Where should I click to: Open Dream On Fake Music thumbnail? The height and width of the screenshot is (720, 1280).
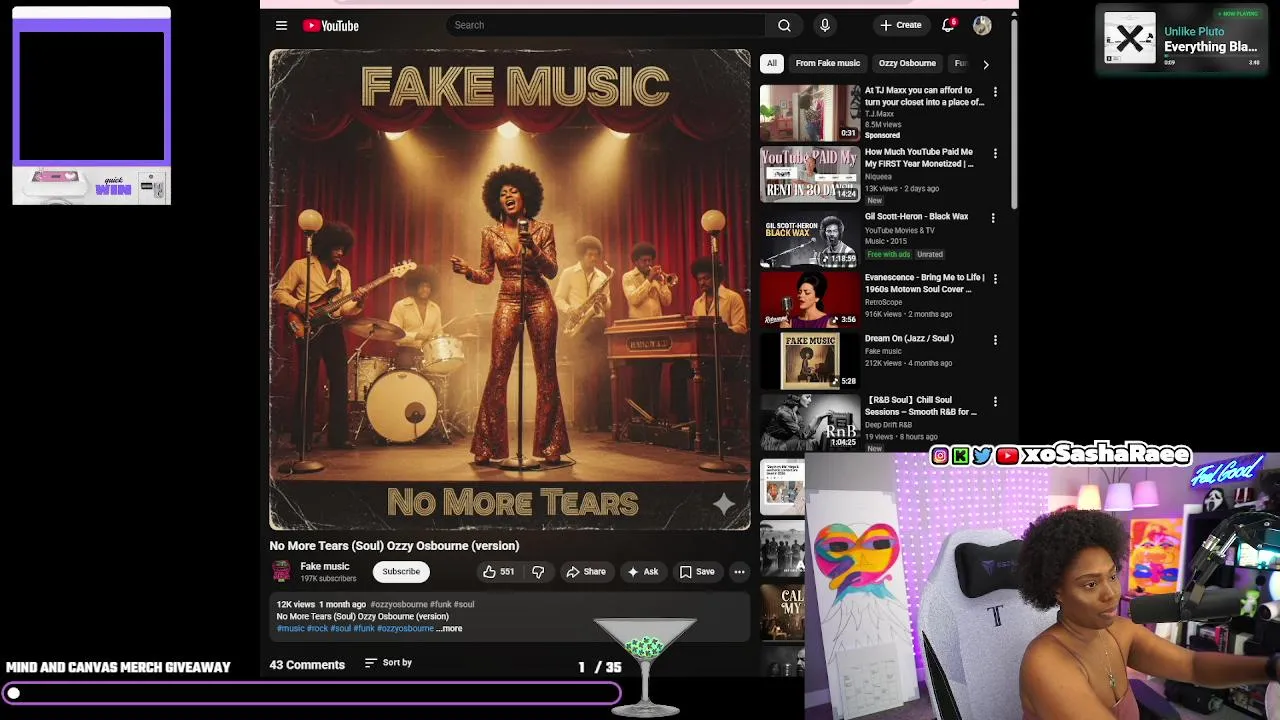click(x=810, y=361)
